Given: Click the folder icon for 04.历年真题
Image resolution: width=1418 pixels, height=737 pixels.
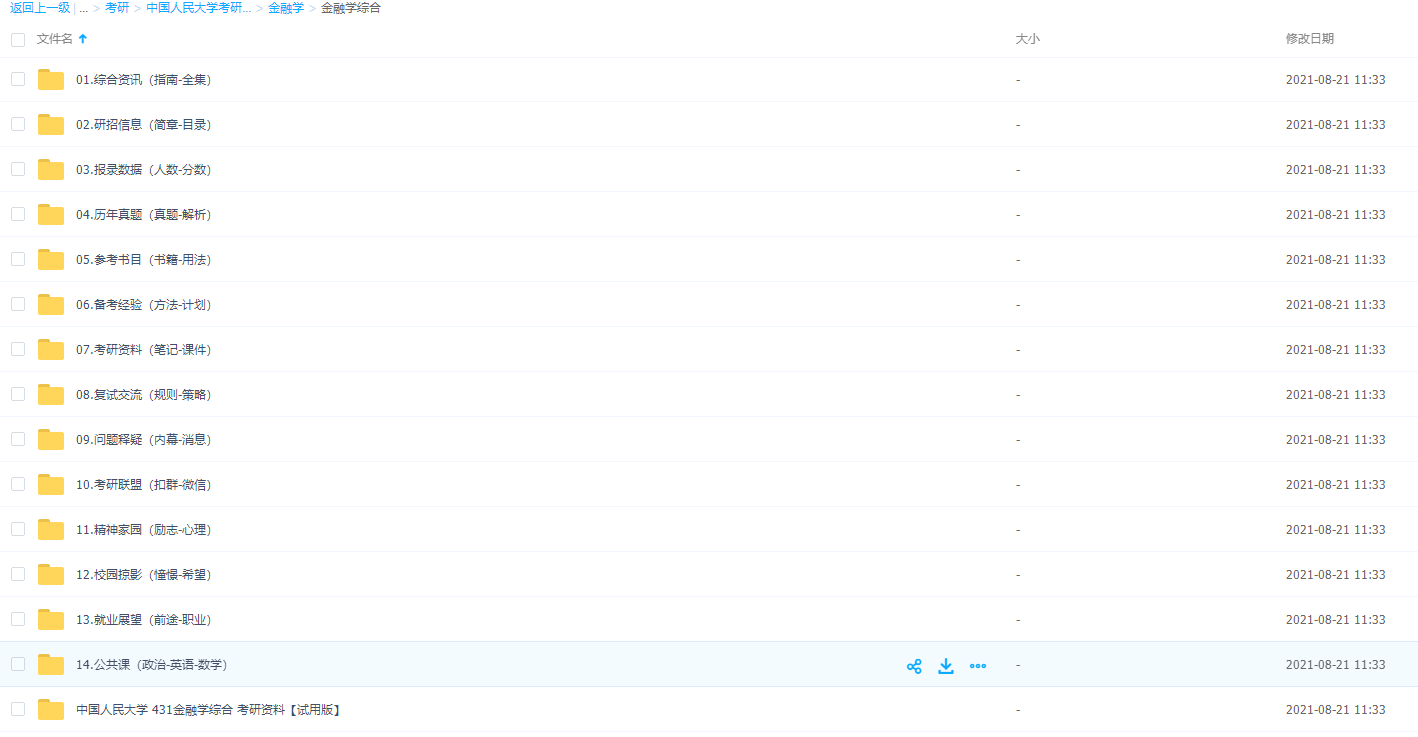Looking at the screenshot, I should [51, 215].
